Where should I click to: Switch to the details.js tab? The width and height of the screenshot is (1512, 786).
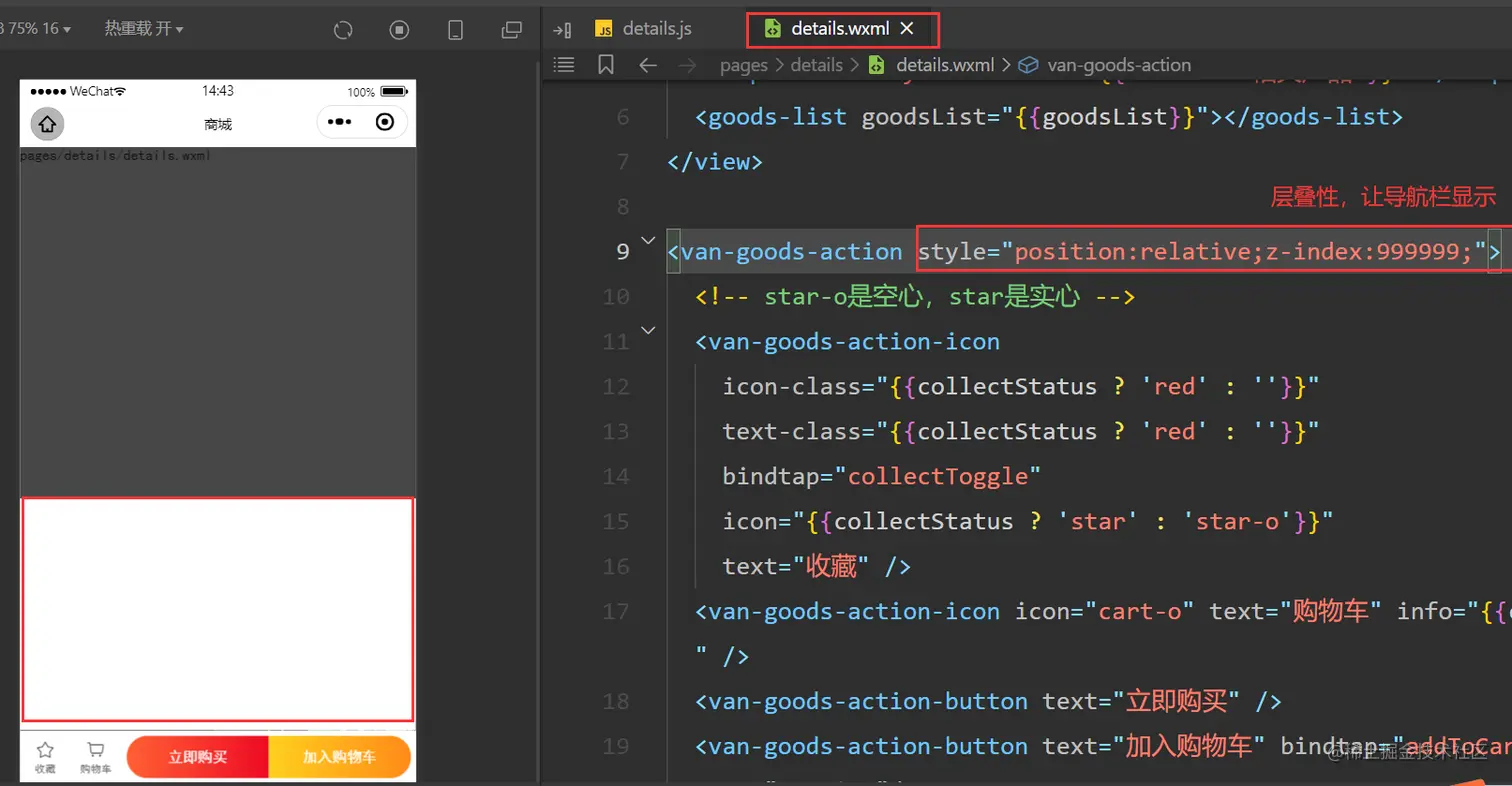(x=644, y=29)
